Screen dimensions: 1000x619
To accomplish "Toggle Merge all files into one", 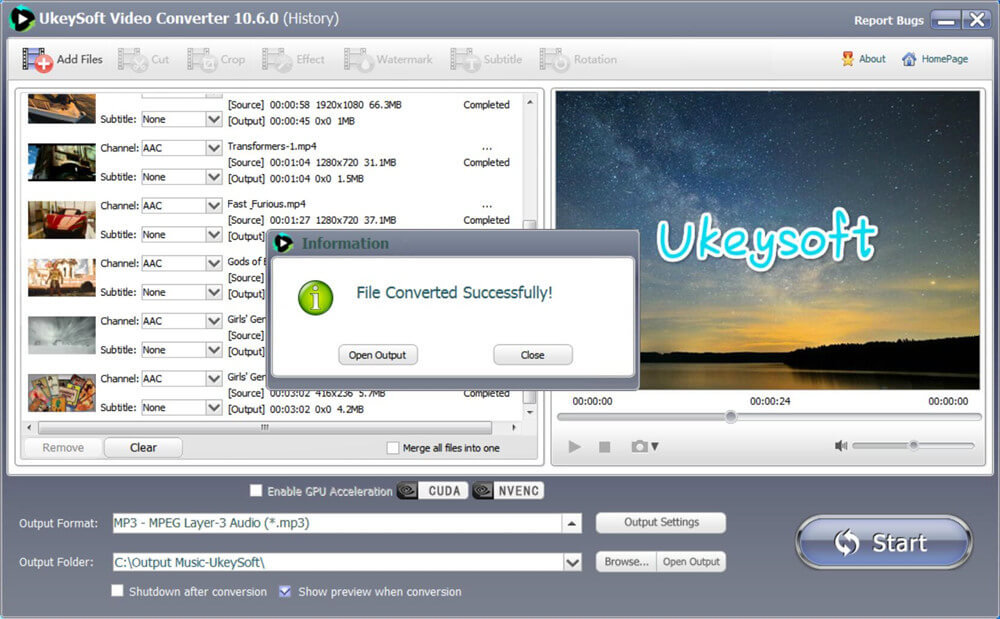I will [393, 448].
